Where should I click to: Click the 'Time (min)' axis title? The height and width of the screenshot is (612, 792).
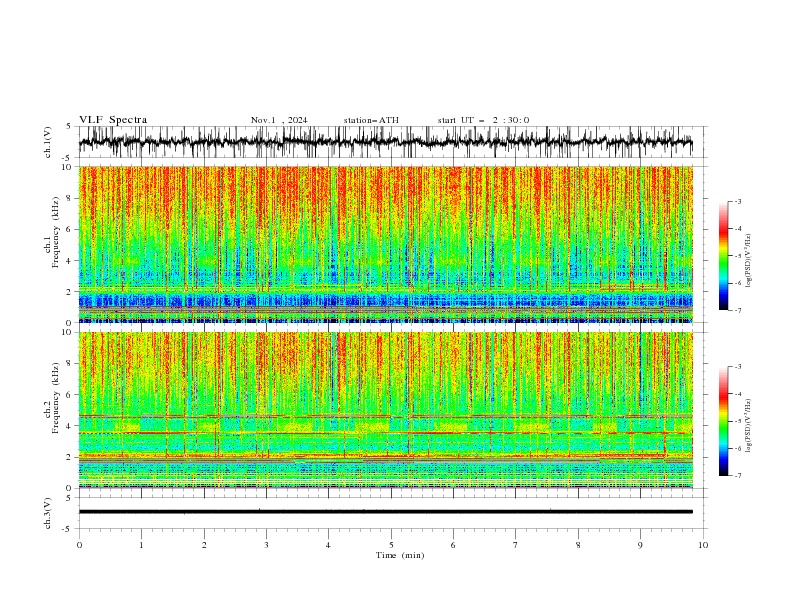[x=400, y=555]
